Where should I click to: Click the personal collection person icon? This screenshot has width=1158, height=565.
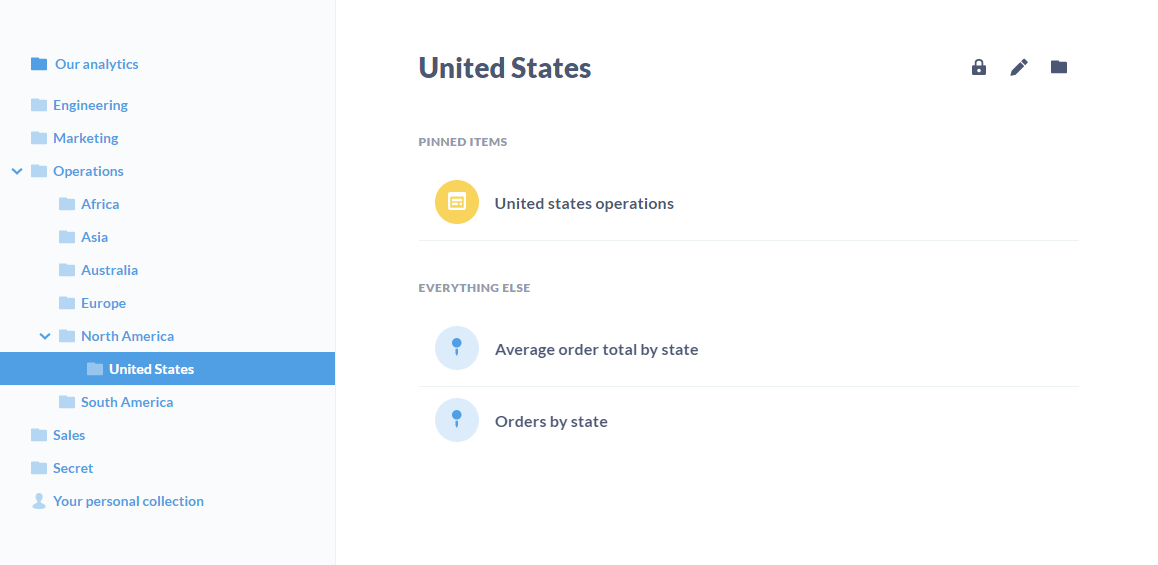(39, 501)
